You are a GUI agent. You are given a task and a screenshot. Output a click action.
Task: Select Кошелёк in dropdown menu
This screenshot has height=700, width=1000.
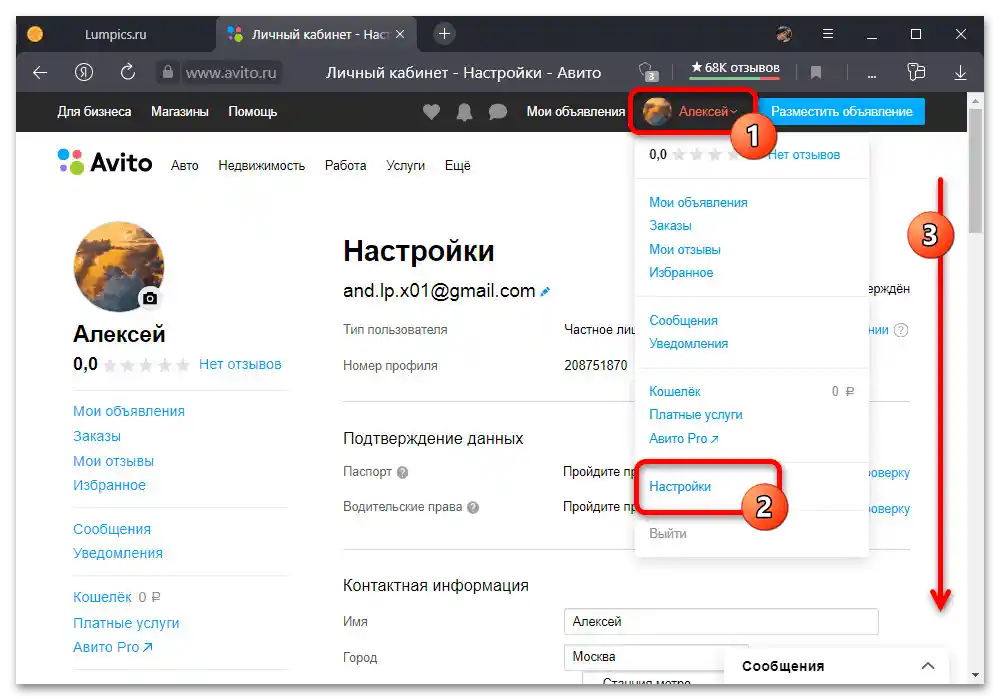click(674, 391)
